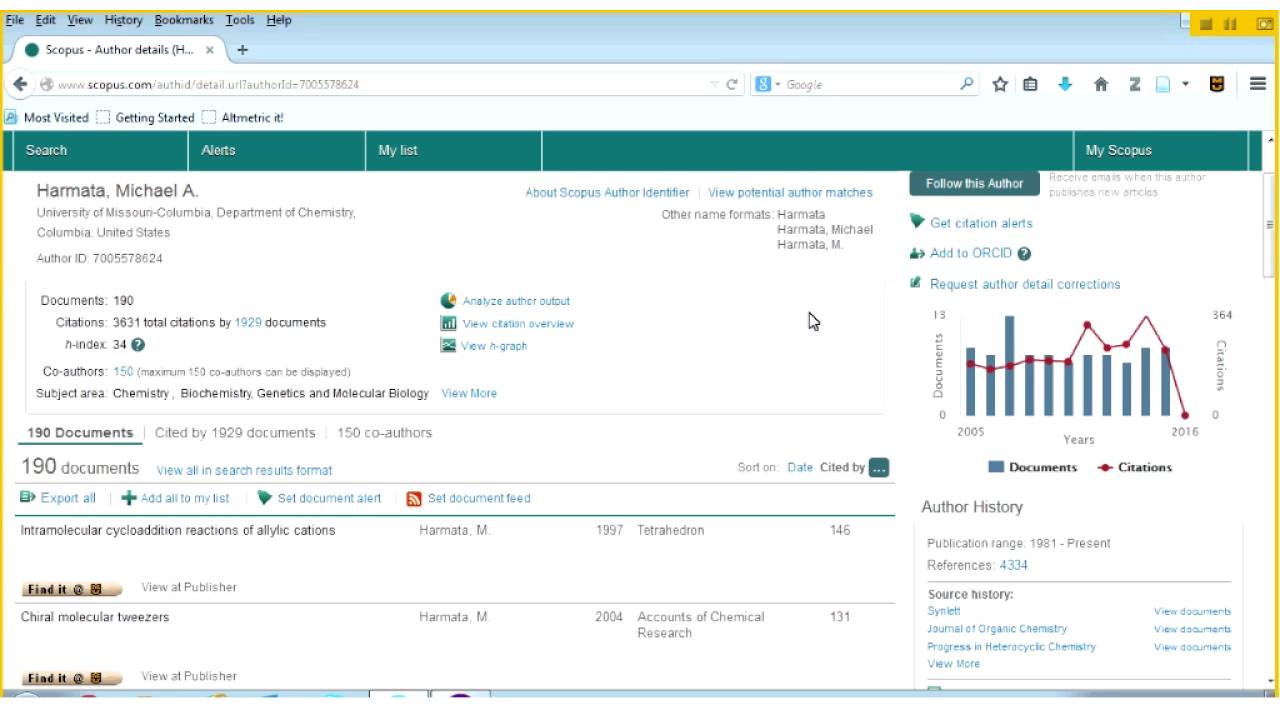The width and height of the screenshot is (1280, 720).
Task: Click the h-index help question icon
Action: coord(138,345)
